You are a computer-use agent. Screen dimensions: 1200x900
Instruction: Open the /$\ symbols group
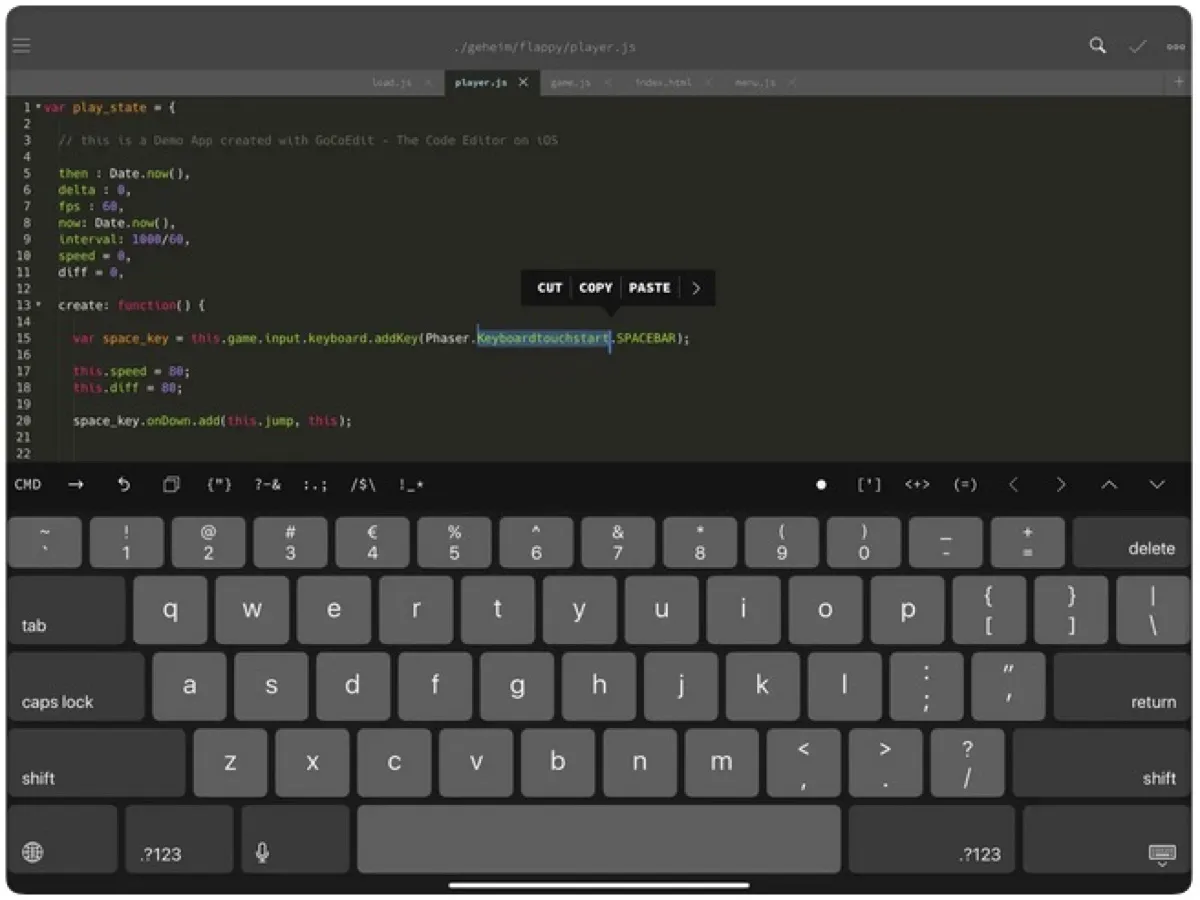[x=363, y=485]
